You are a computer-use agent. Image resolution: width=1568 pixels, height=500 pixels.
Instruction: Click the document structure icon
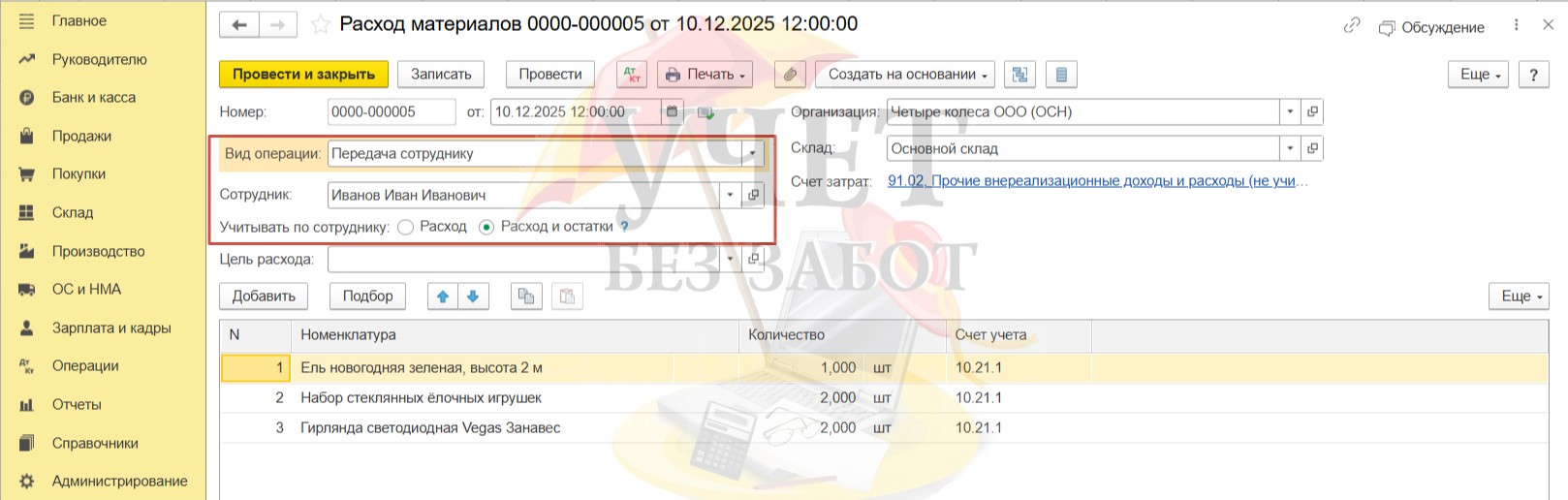1019,75
